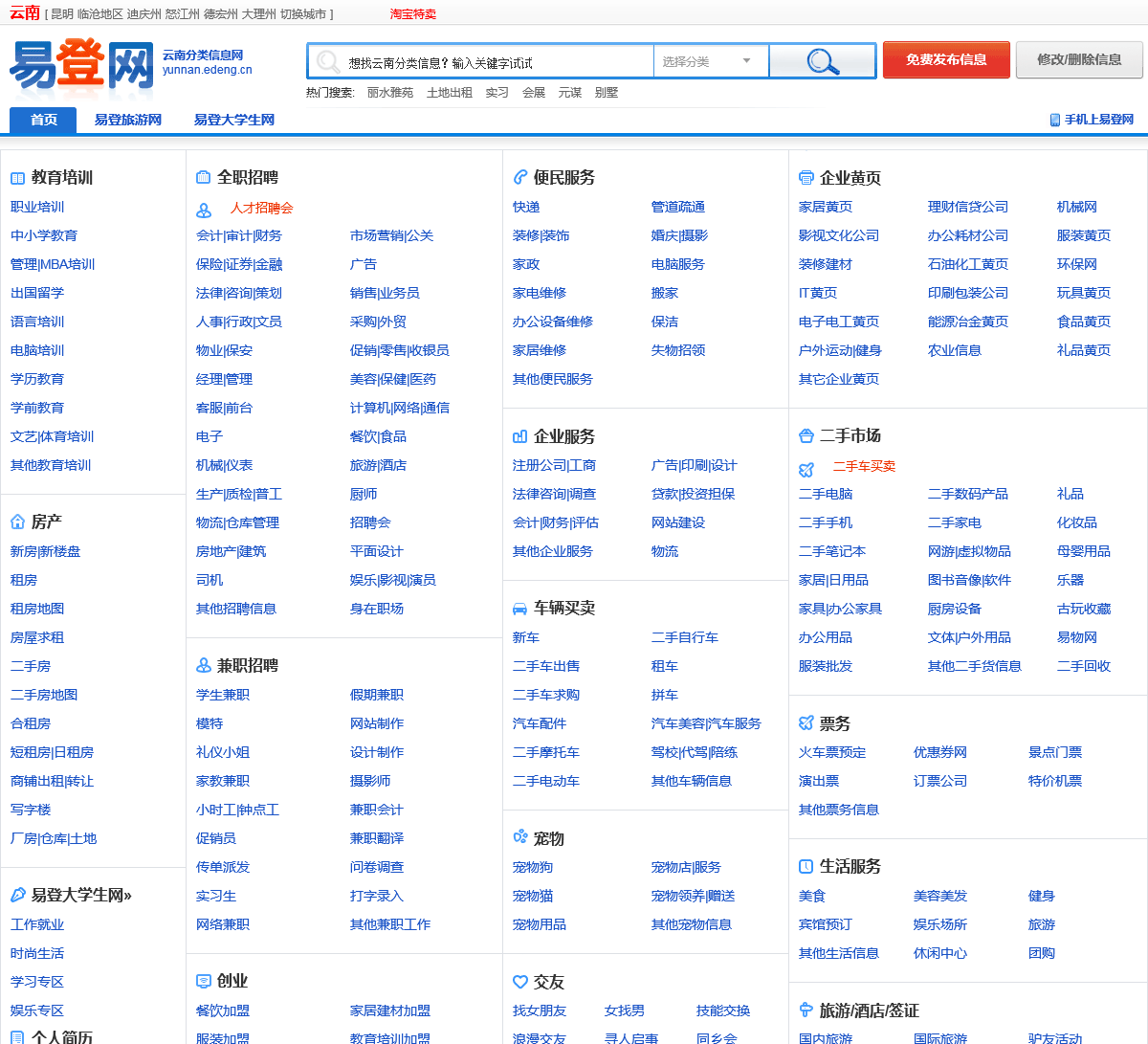Image resolution: width=1148 pixels, height=1044 pixels.
Task: Click hot search term 土地出租
Action: [x=450, y=93]
